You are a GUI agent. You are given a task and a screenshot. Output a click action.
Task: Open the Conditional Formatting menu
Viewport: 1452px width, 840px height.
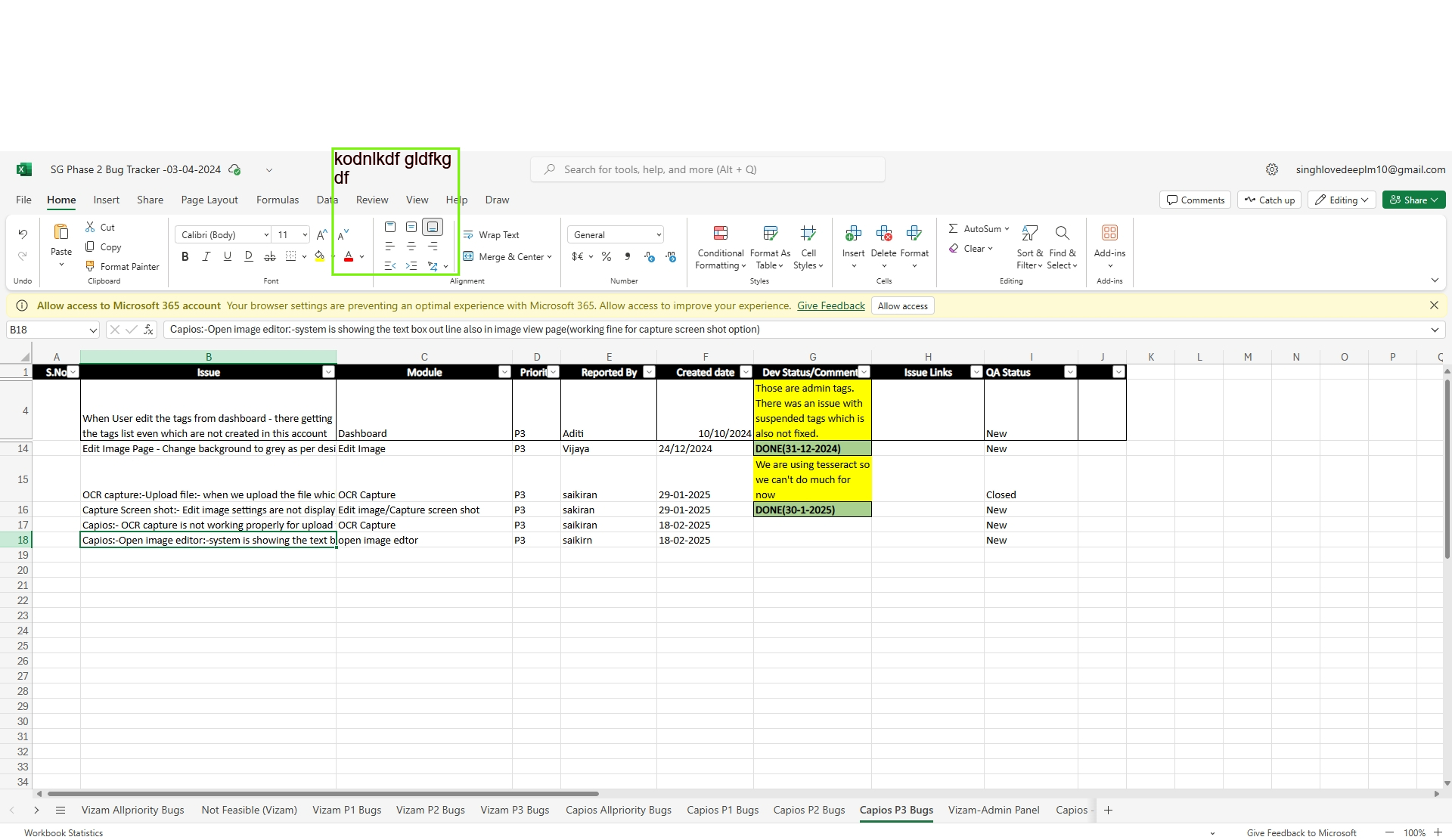pos(721,246)
